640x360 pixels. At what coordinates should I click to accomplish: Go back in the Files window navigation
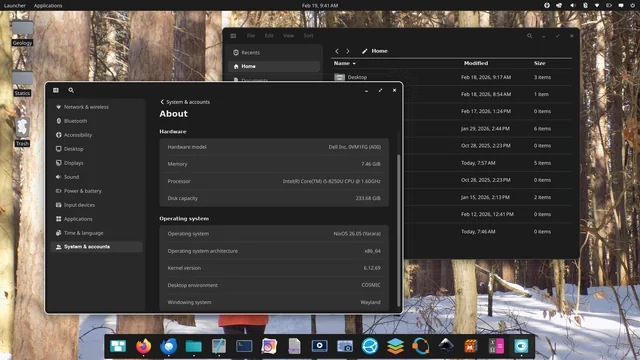(x=337, y=51)
